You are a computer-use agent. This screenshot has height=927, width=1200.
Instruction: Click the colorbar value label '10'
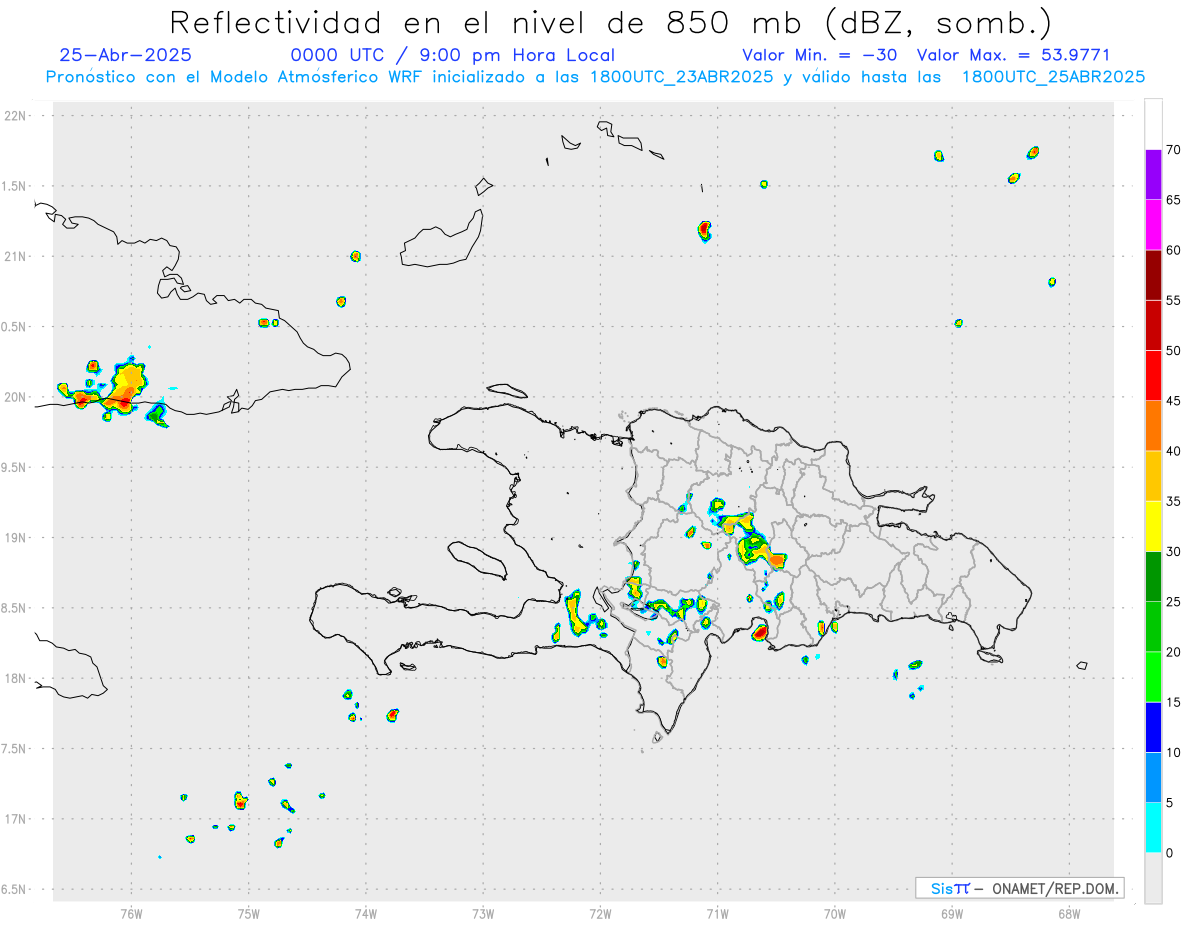[1174, 753]
